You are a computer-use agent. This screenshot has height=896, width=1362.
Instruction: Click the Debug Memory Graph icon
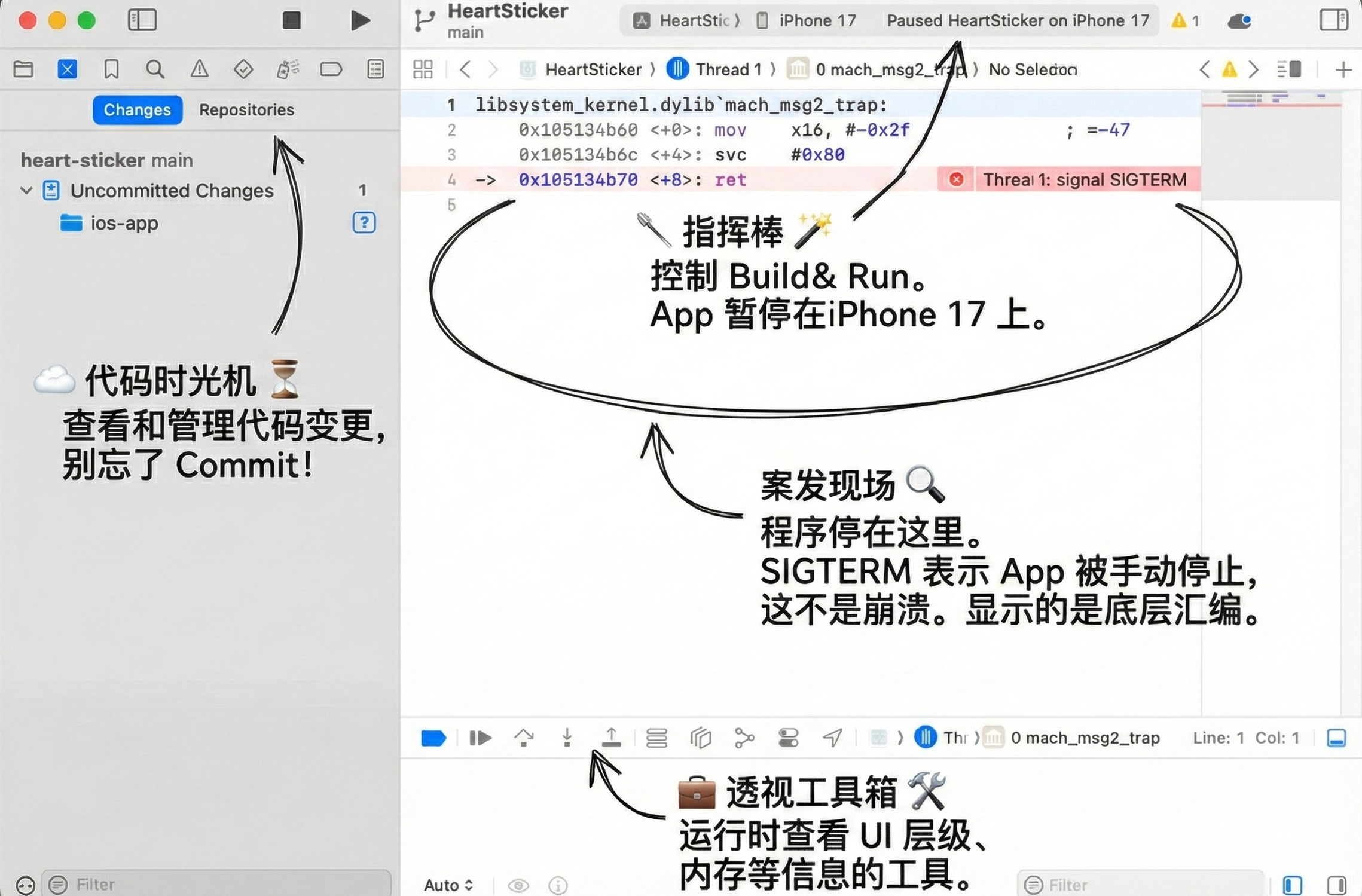point(744,738)
